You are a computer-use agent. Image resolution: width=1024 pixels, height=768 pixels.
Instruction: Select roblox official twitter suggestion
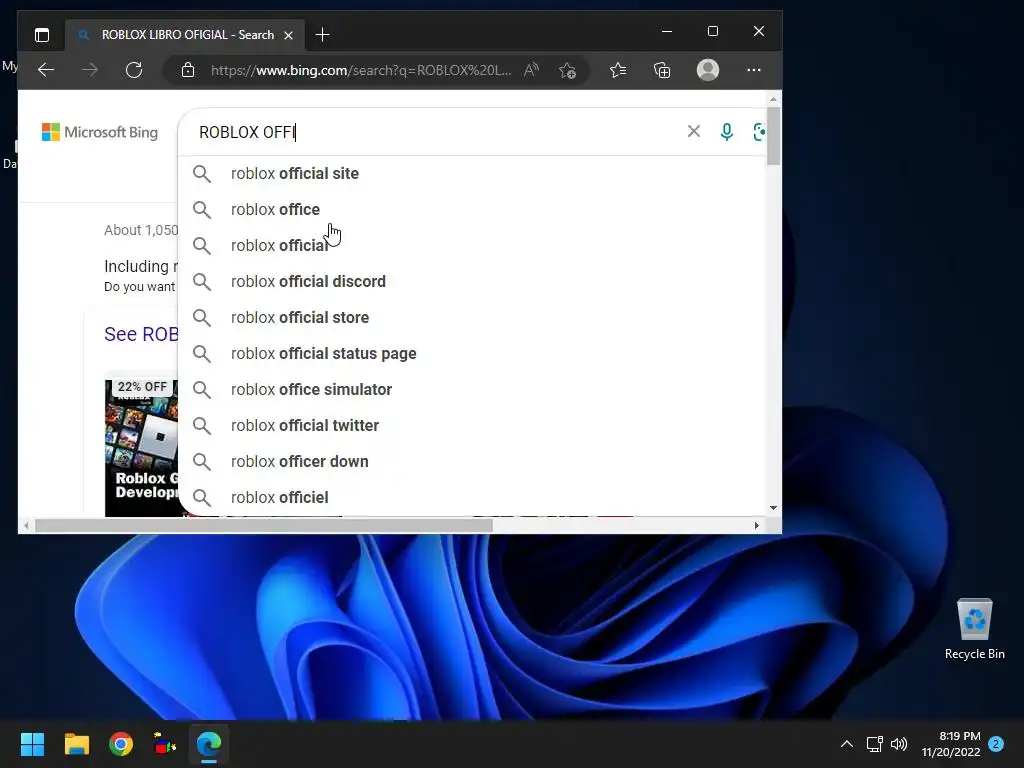pos(472,425)
